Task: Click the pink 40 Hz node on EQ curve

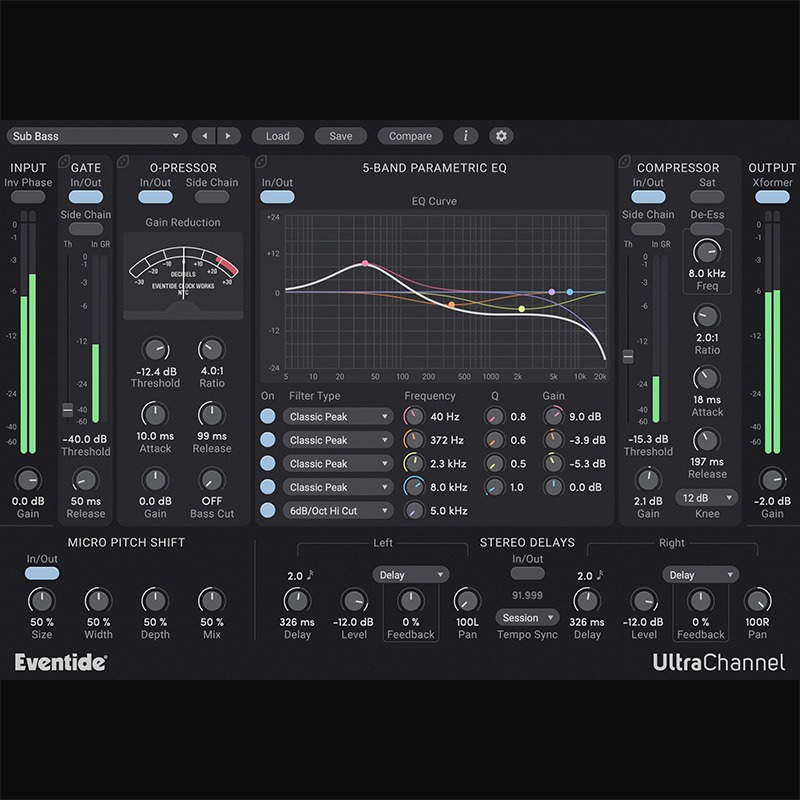Action: point(365,263)
